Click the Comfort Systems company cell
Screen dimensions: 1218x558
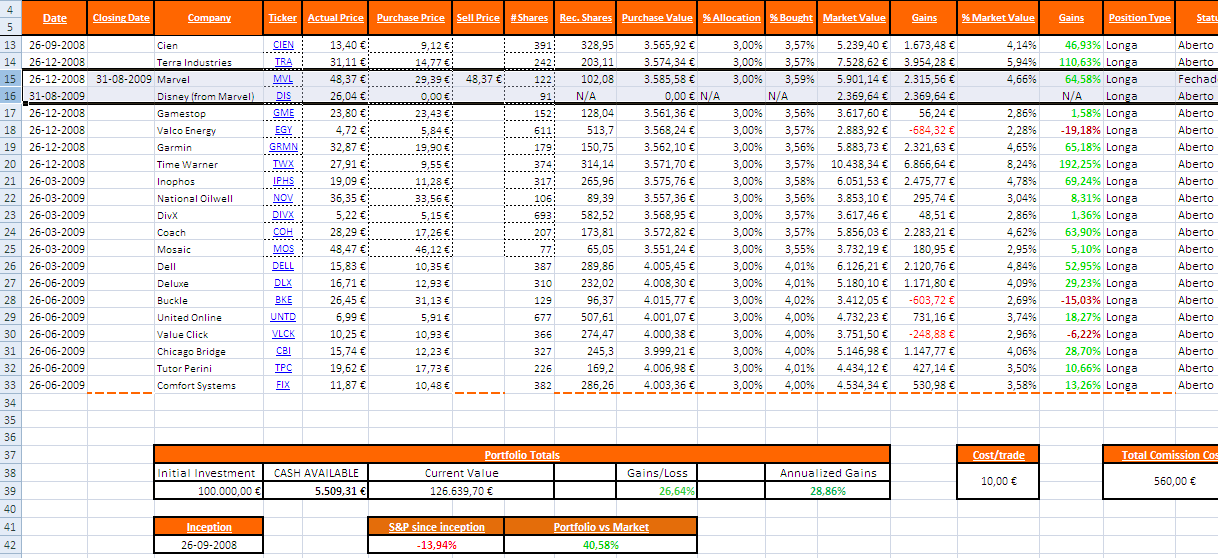point(209,385)
